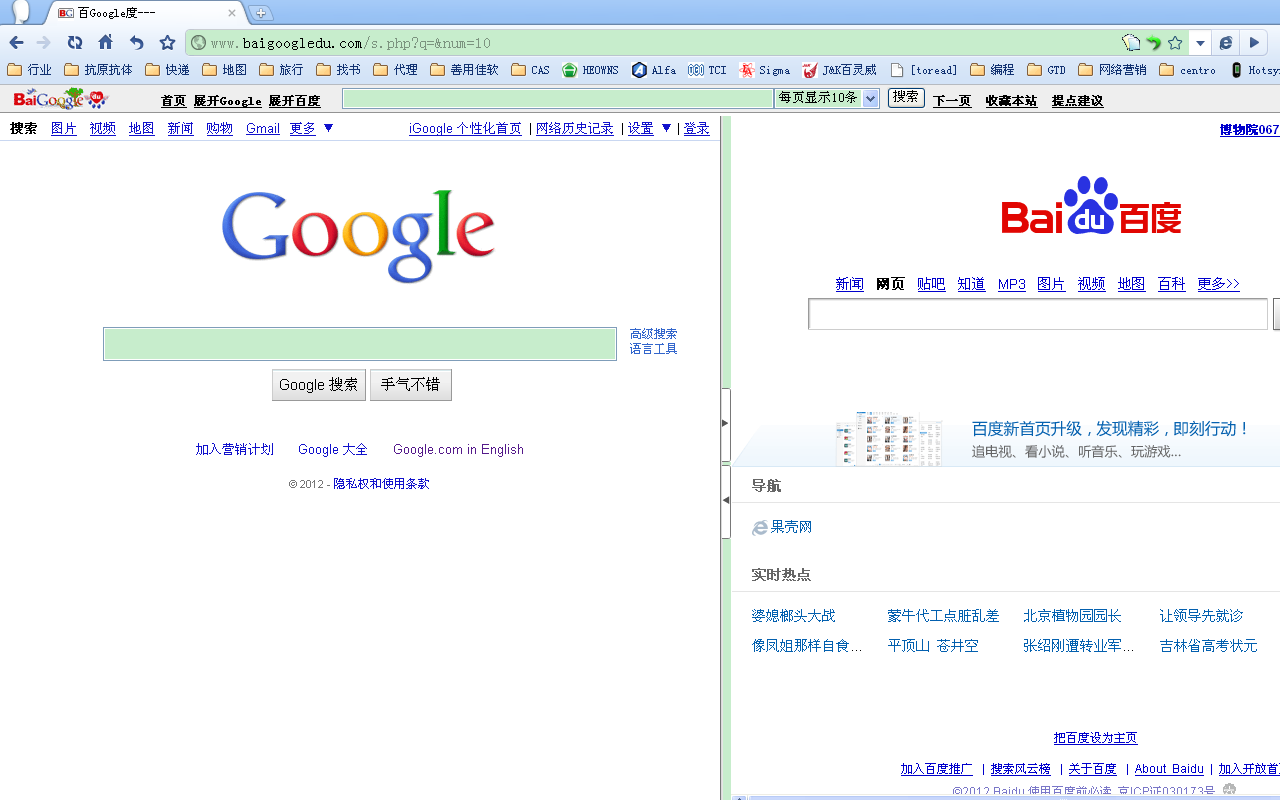The image size is (1280, 800).
Task: Click the browser forward arrow
Action: [44, 43]
